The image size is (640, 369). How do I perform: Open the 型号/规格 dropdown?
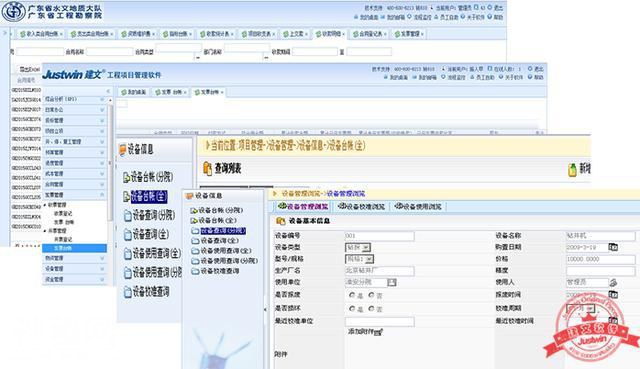point(369,259)
